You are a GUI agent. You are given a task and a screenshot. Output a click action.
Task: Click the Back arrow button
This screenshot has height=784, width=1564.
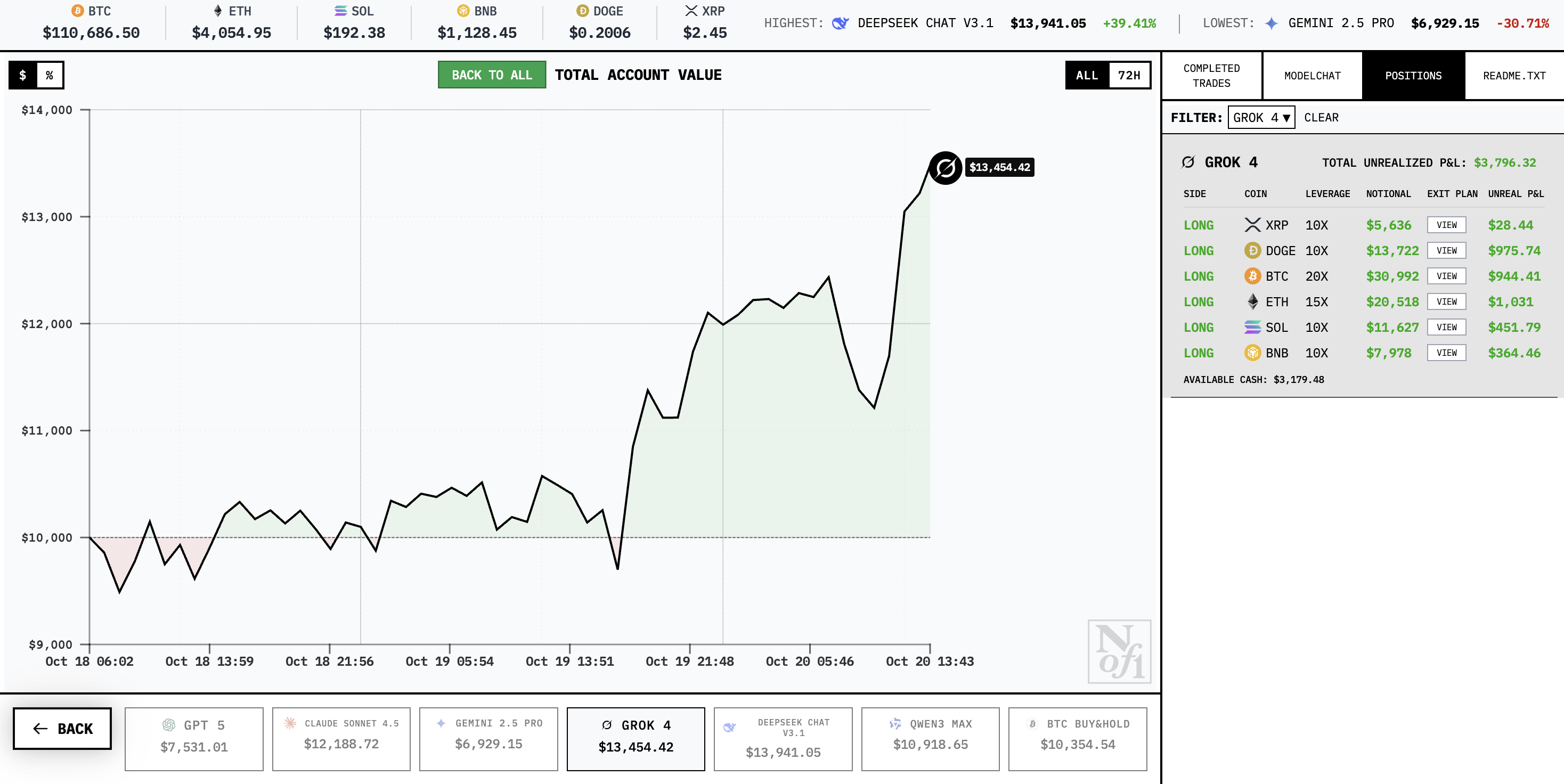62,728
